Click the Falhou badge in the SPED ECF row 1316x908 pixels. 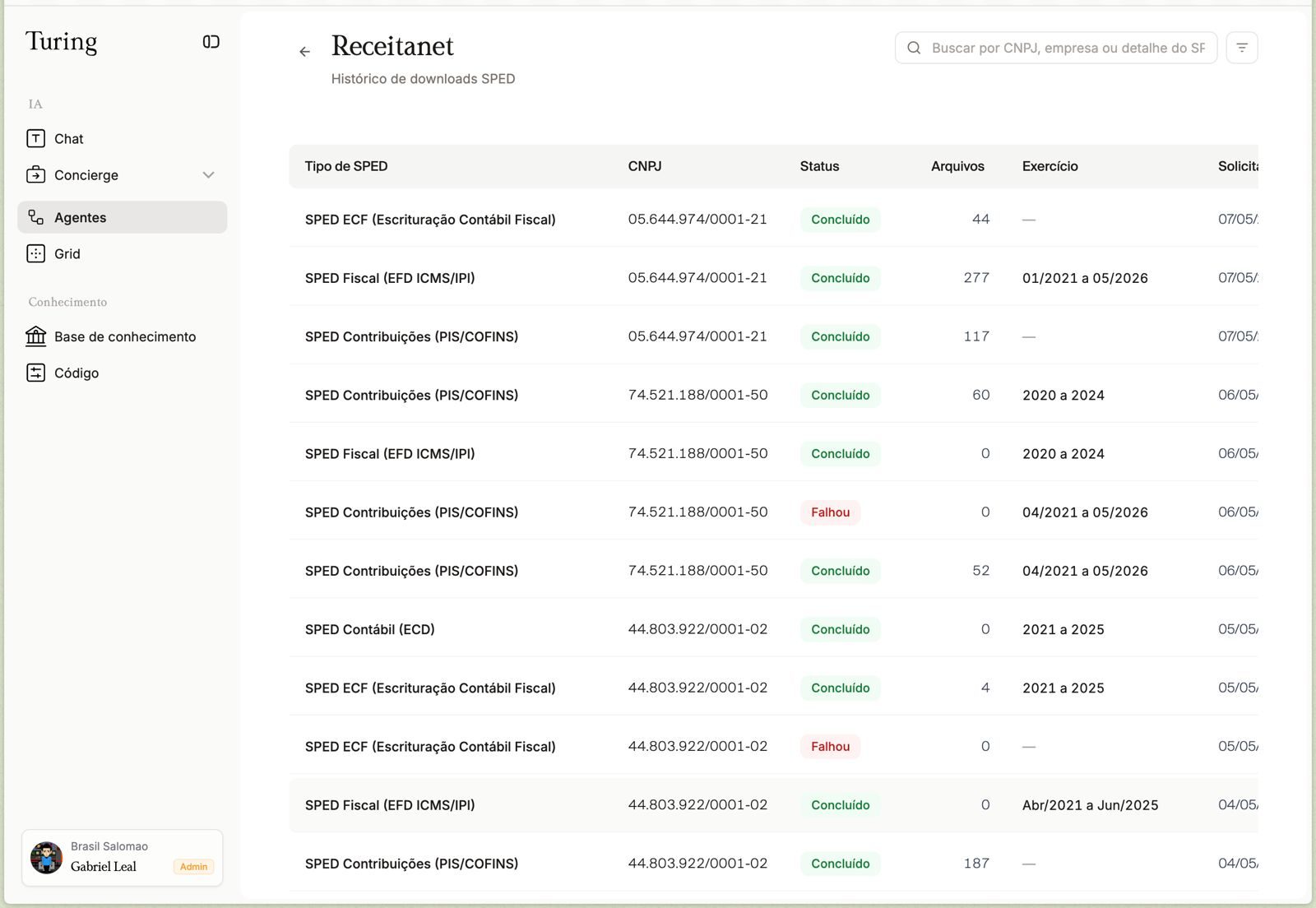click(831, 746)
